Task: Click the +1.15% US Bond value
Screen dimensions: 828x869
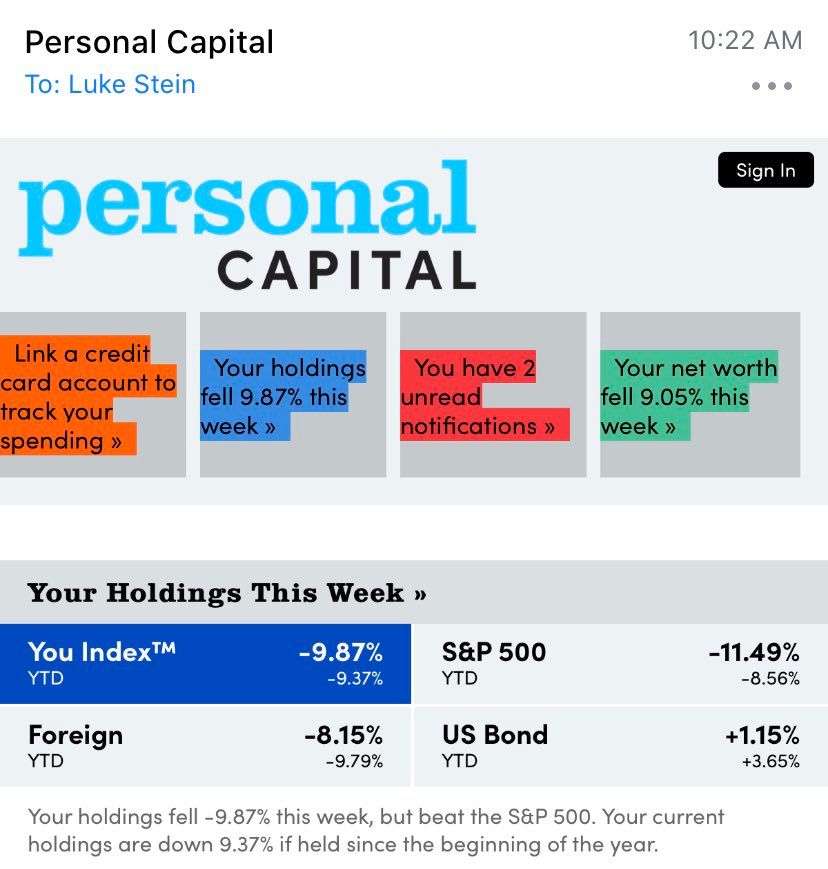Action: [x=762, y=735]
